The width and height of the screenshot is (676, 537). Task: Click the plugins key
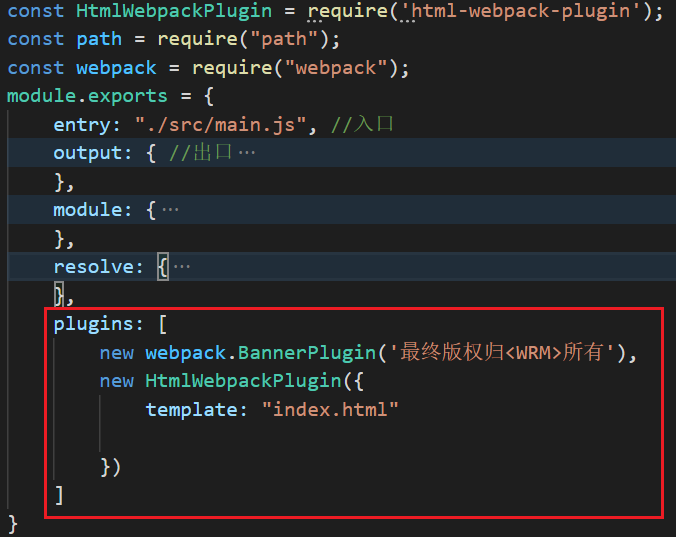(x=93, y=324)
